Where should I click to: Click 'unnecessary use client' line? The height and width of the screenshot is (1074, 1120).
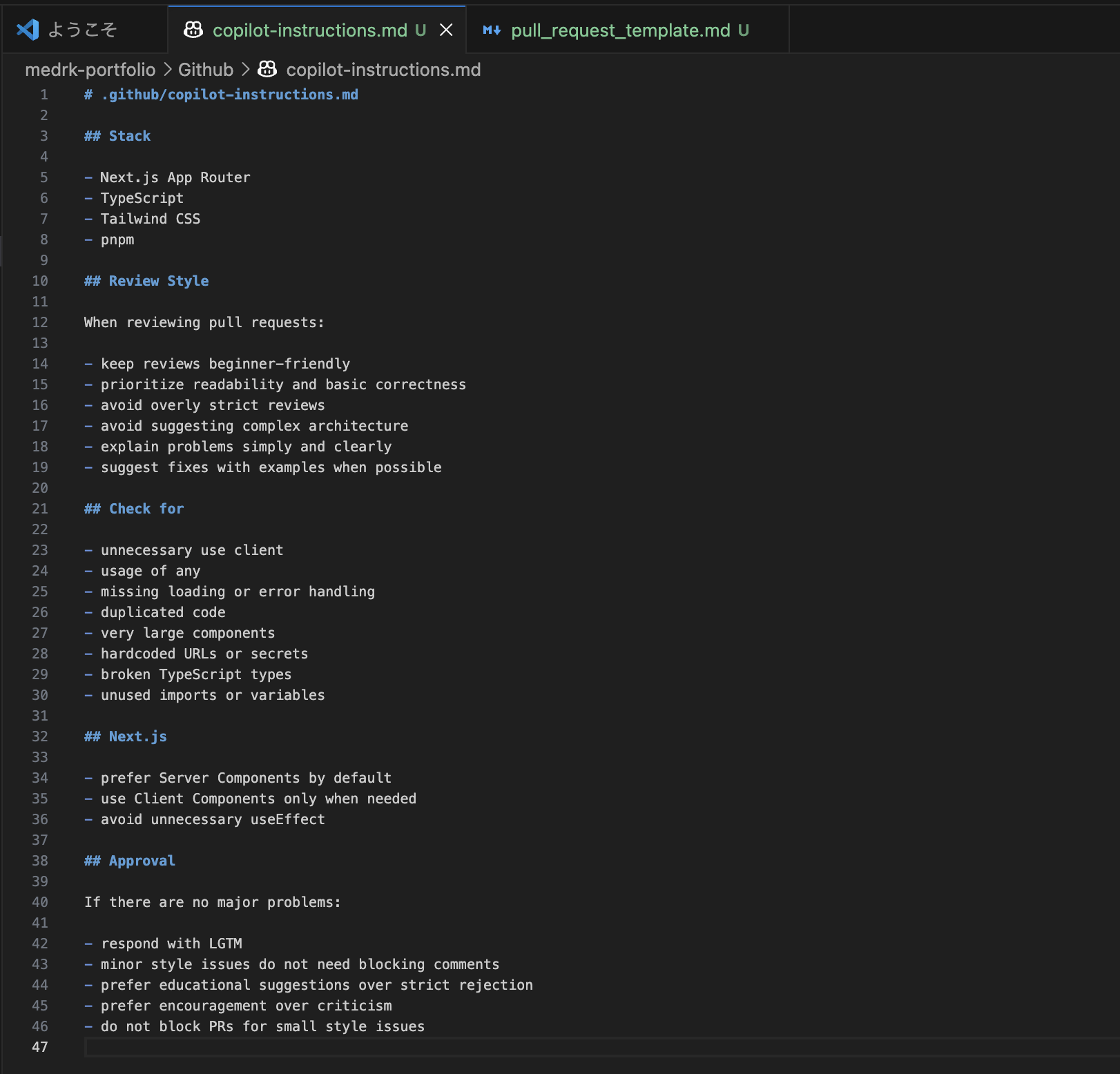192,550
